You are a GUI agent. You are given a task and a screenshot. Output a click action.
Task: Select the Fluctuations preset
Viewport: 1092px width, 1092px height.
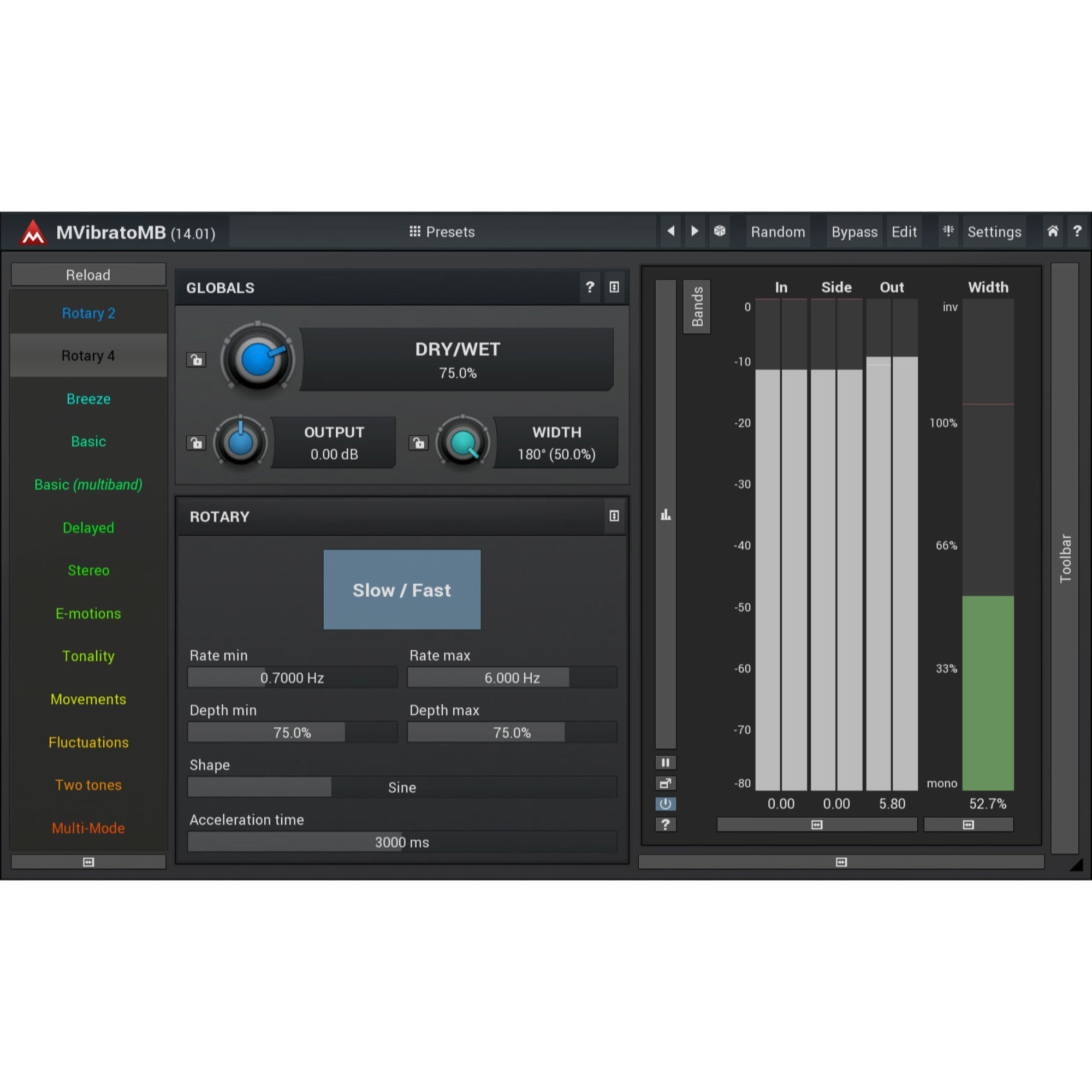(x=88, y=742)
